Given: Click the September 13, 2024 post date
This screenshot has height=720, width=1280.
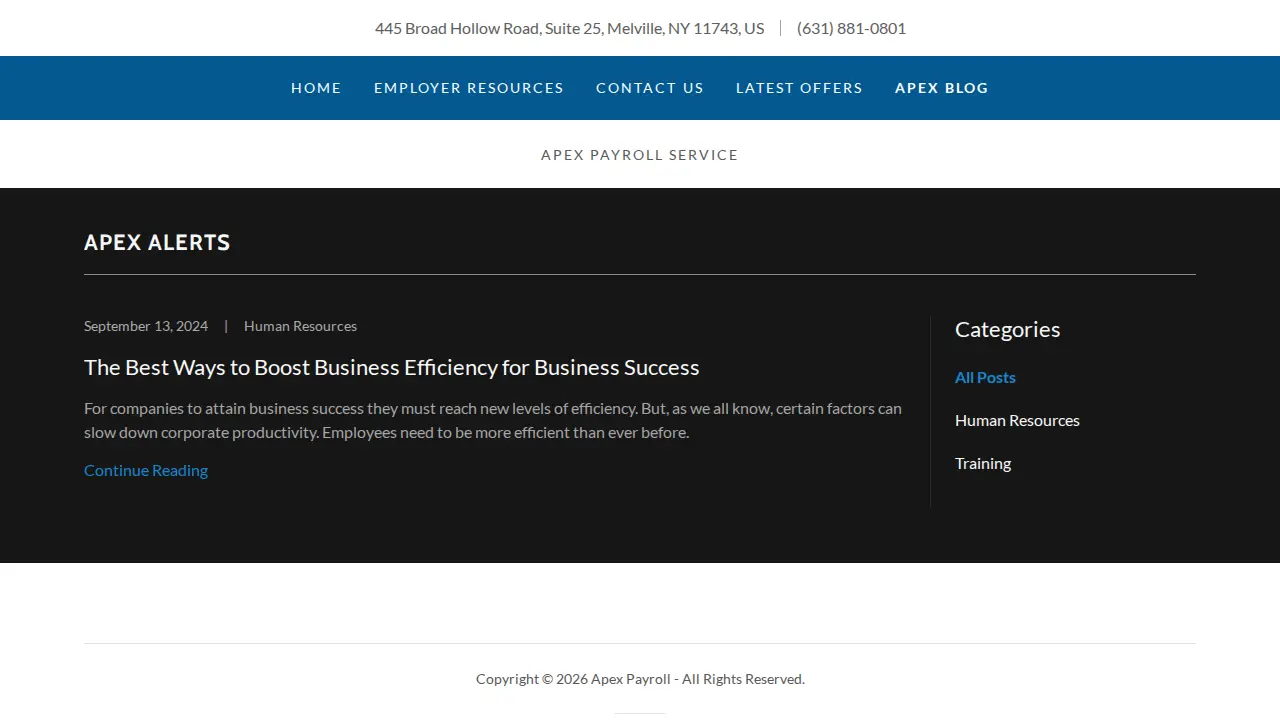Looking at the screenshot, I should click(x=146, y=326).
